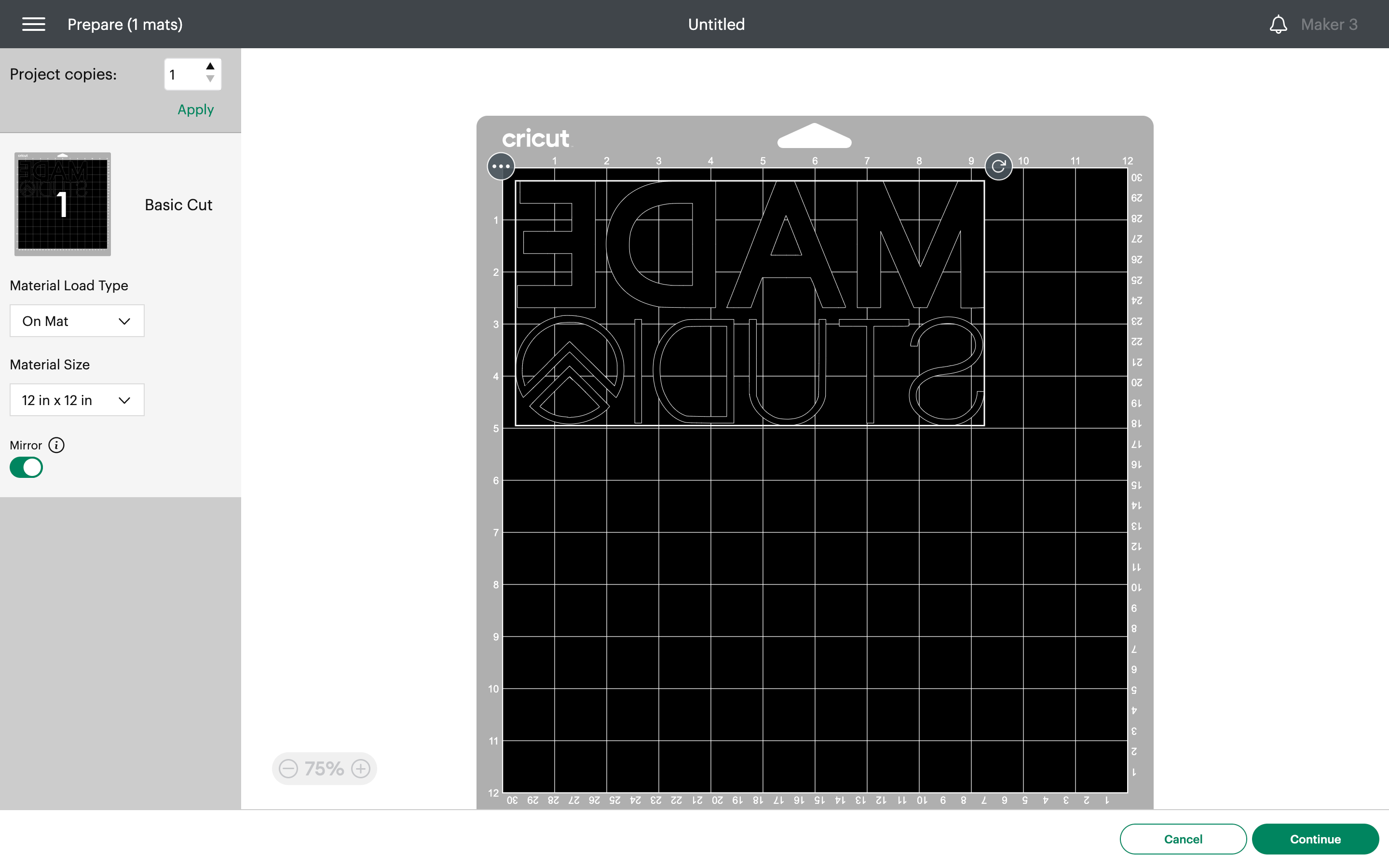Image resolution: width=1389 pixels, height=868 pixels.
Task: Click the zoom out minus icon
Action: click(288, 768)
